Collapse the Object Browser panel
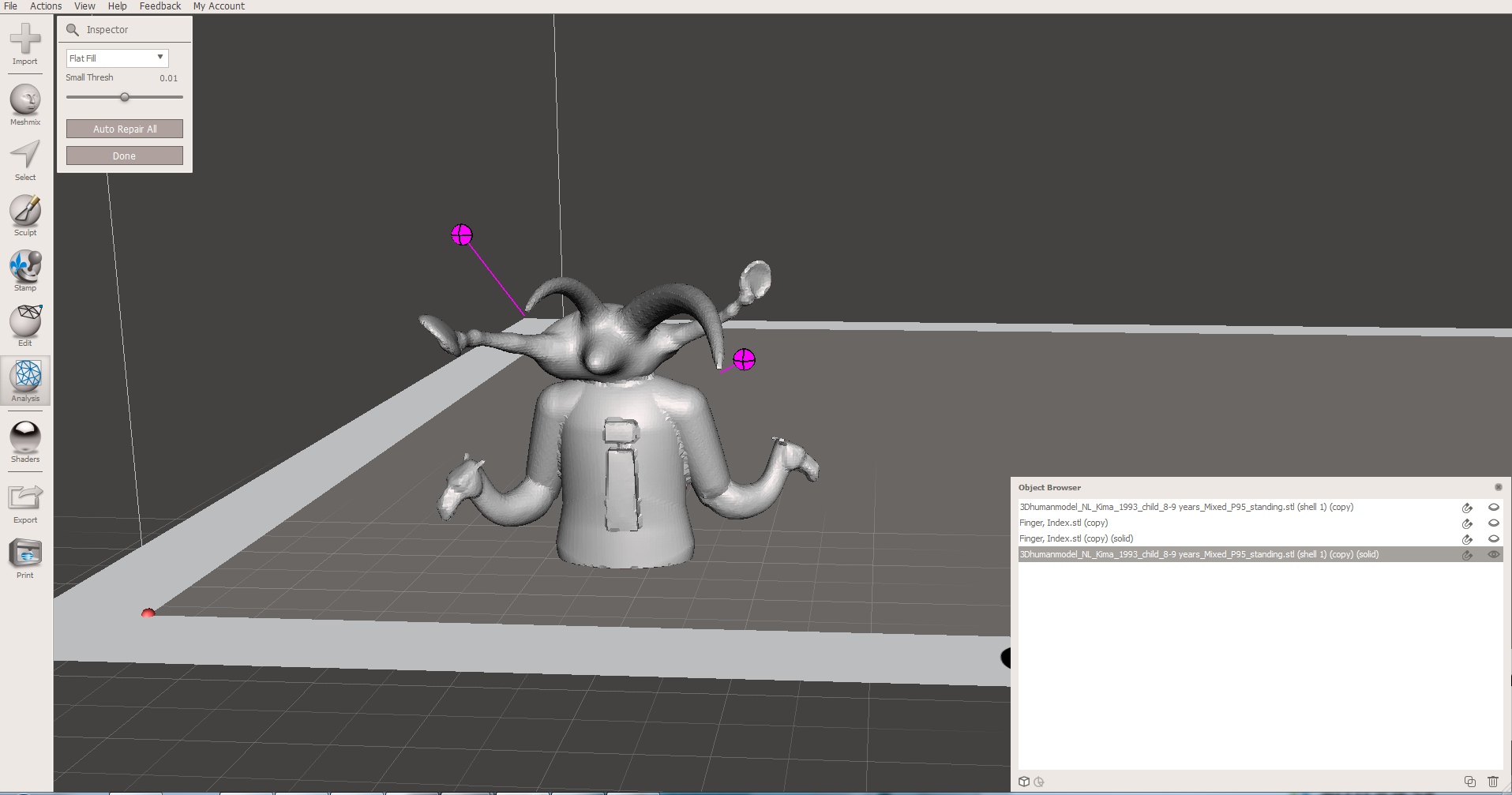 (x=1498, y=487)
